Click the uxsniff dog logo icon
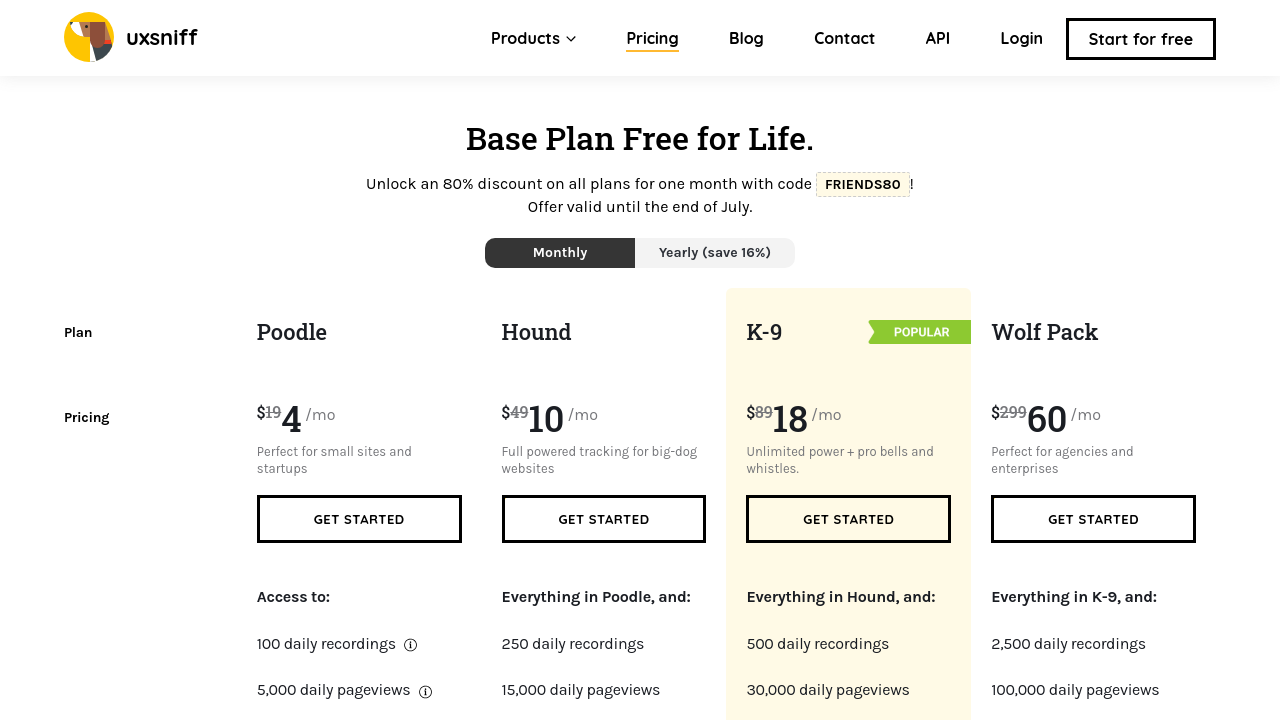This screenshot has width=1280, height=720. (89, 37)
